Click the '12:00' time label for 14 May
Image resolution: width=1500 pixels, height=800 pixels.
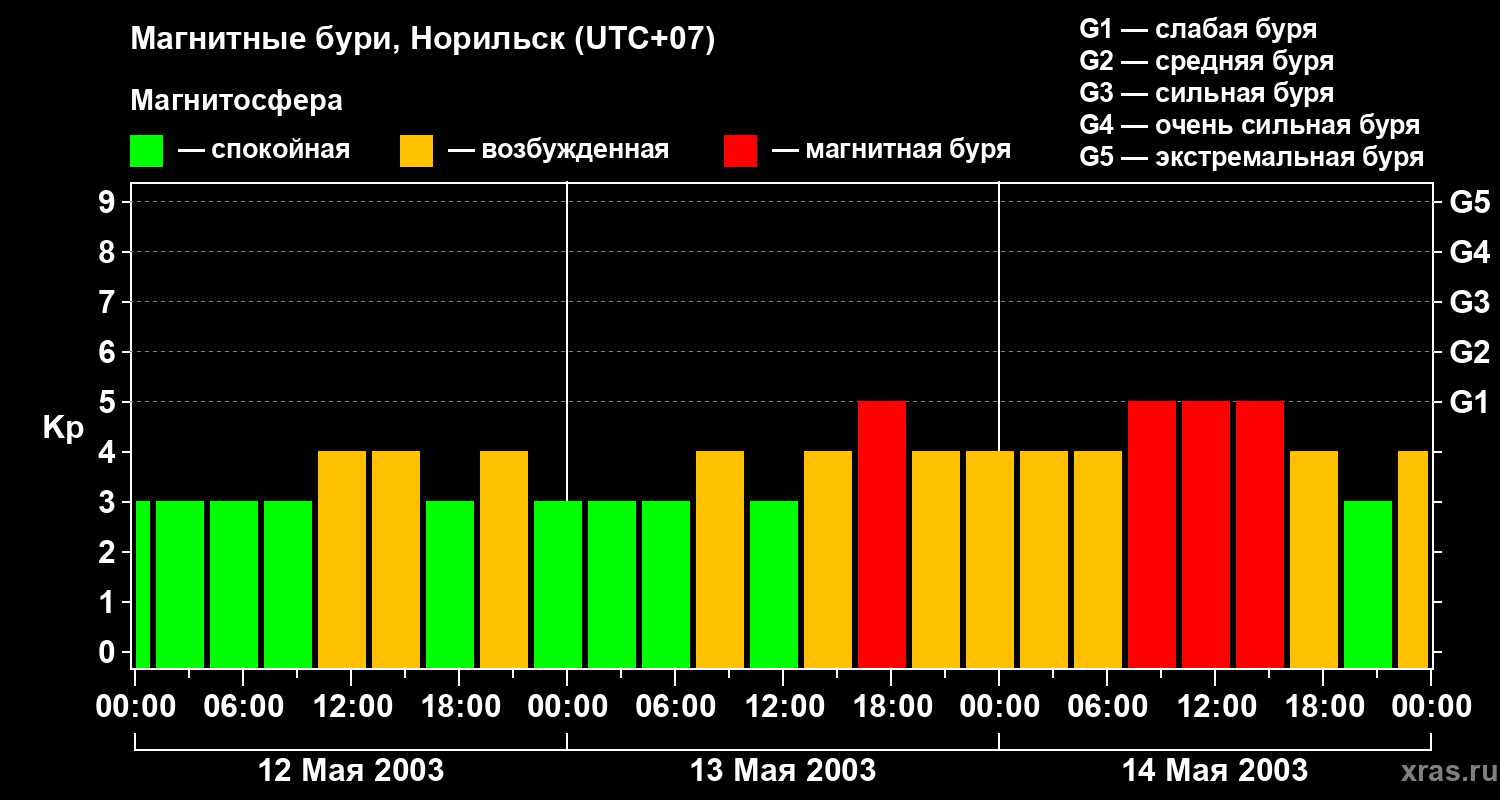coord(1215,707)
